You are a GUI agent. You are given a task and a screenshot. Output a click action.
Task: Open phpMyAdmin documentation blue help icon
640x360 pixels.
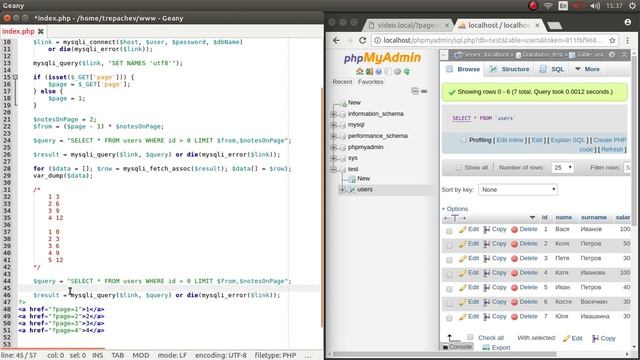pyautogui.click(x=378, y=71)
